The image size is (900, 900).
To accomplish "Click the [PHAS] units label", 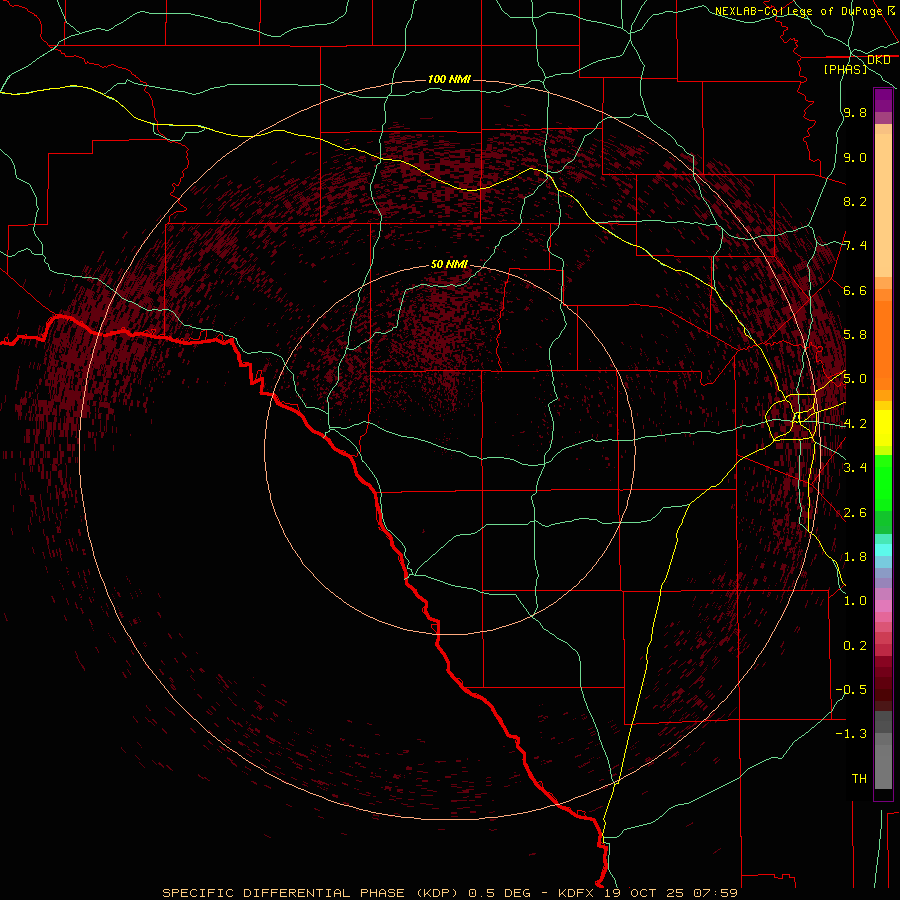I will click(x=845, y=69).
